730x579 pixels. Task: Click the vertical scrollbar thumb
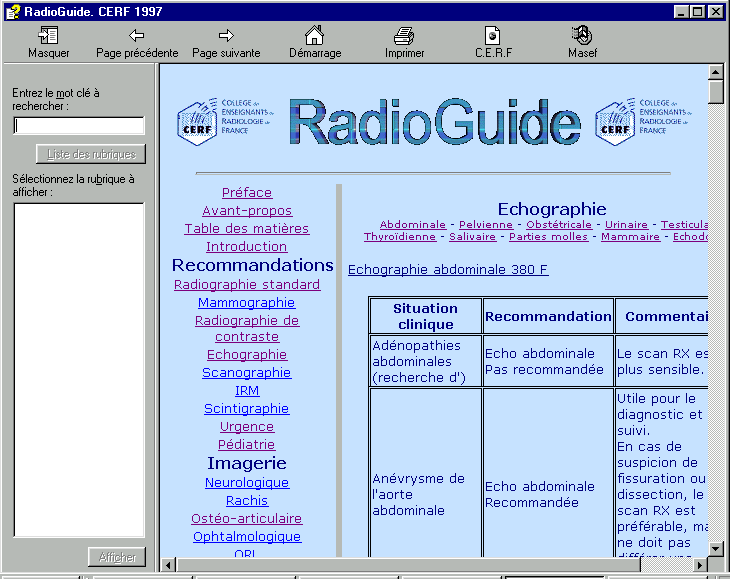pos(715,91)
